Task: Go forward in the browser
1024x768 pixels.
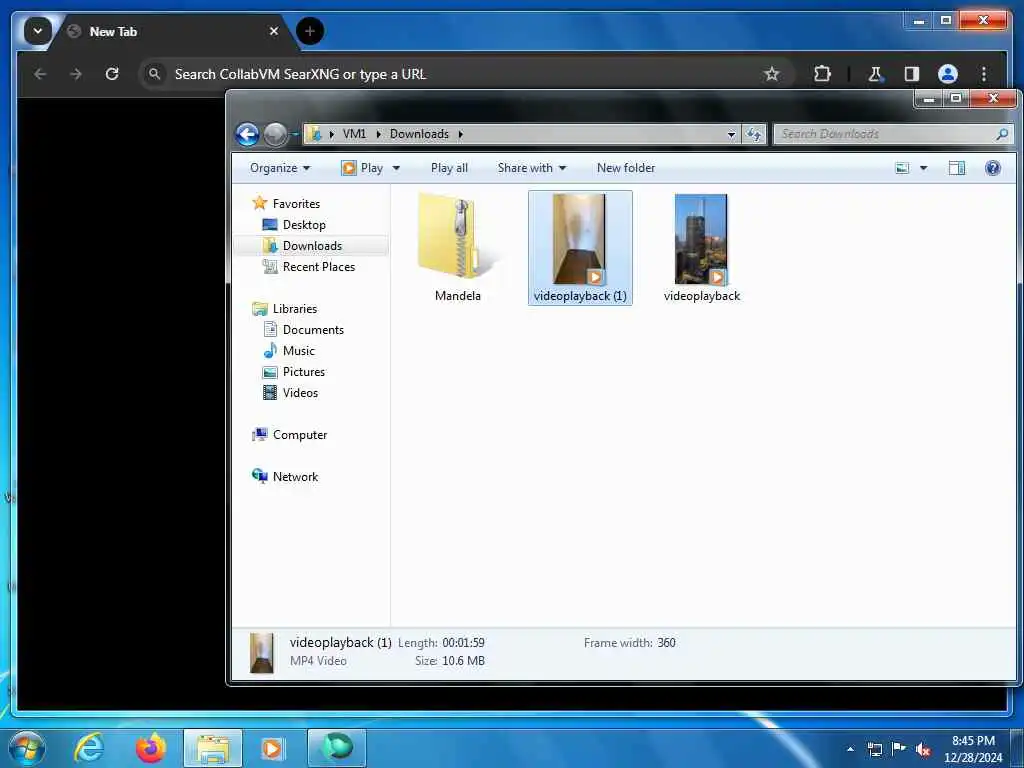Action: [x=76, y=74]
